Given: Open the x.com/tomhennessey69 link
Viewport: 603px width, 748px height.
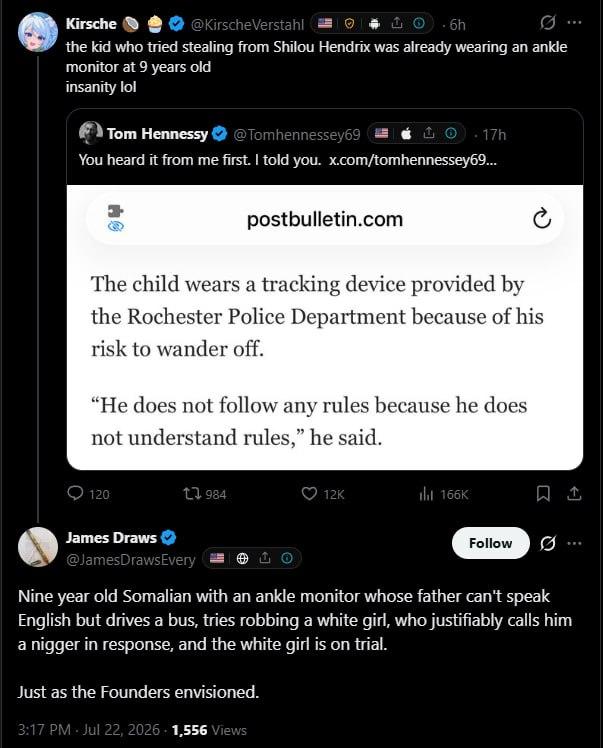Looking at the screenshot, I should (413, 160).
